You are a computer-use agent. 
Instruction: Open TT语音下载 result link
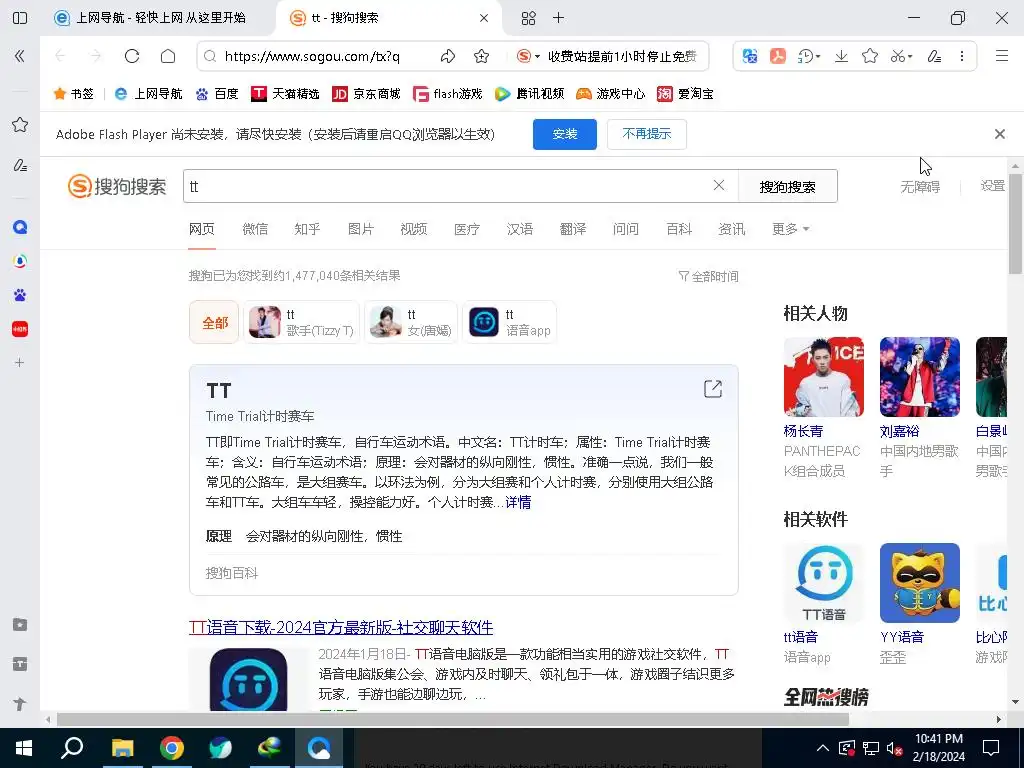(341, 628)
